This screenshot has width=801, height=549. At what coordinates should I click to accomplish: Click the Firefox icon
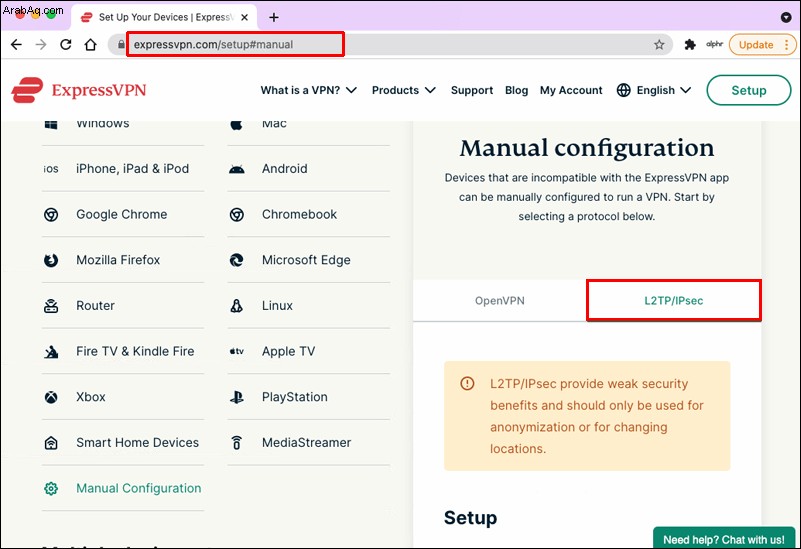pyautogui.click(x=51, y=260)
